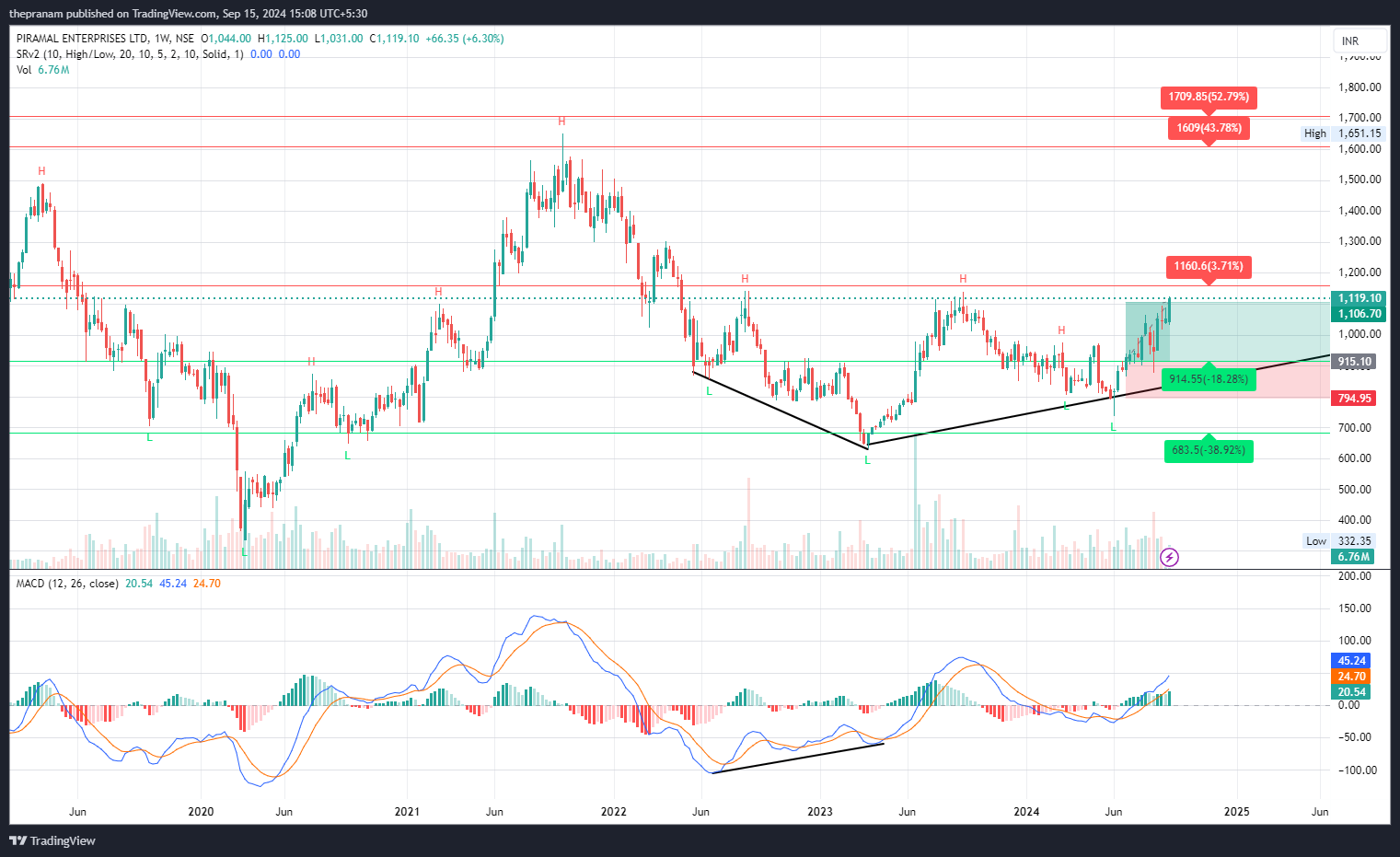Click the TradingView logo at bottom left
This screenshot has width=1400, height=857.
(52, 840)
